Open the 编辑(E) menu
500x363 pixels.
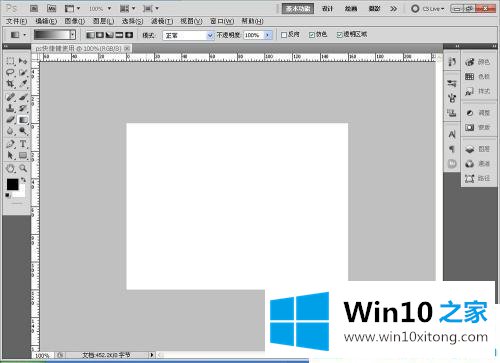click(x=46, y=21)
